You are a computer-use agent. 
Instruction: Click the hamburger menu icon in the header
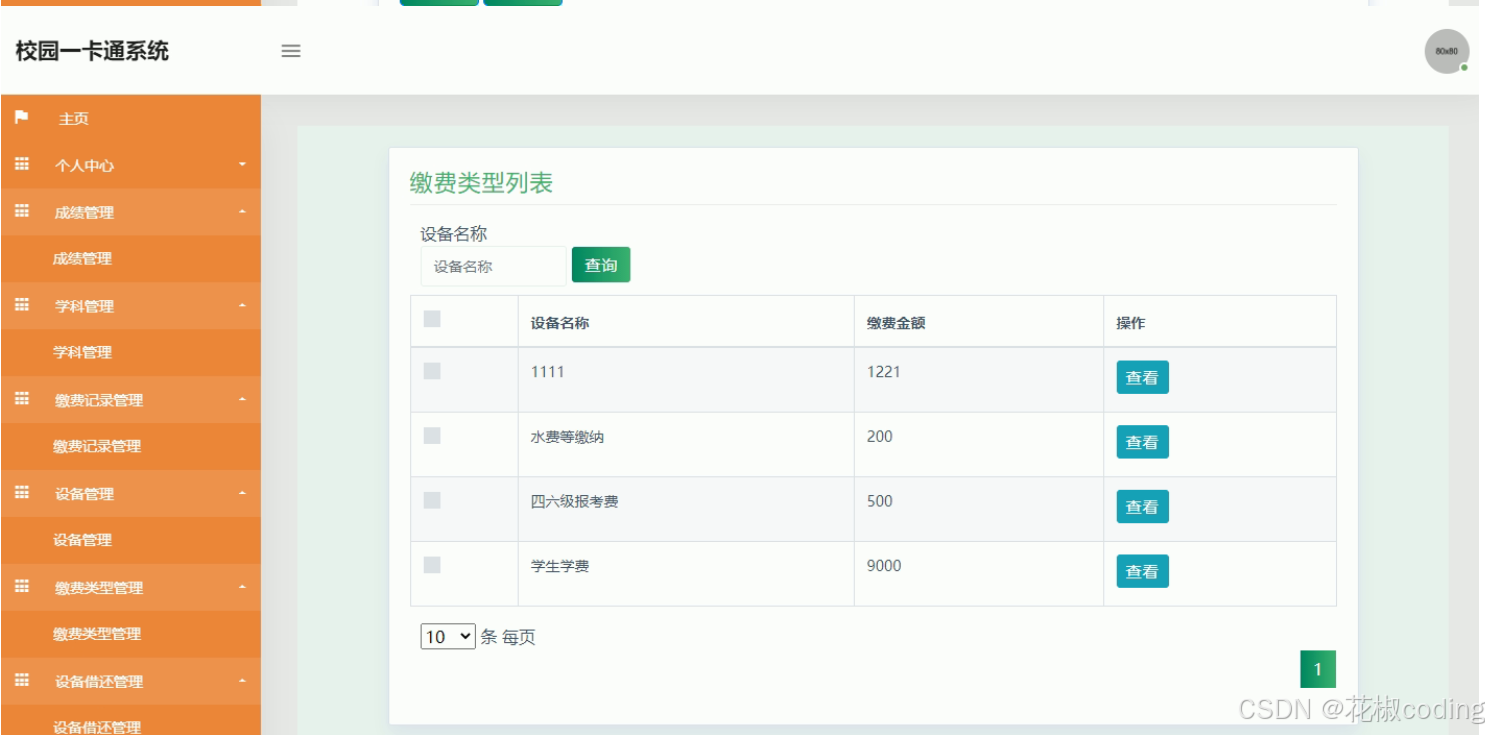click(290, 51)
